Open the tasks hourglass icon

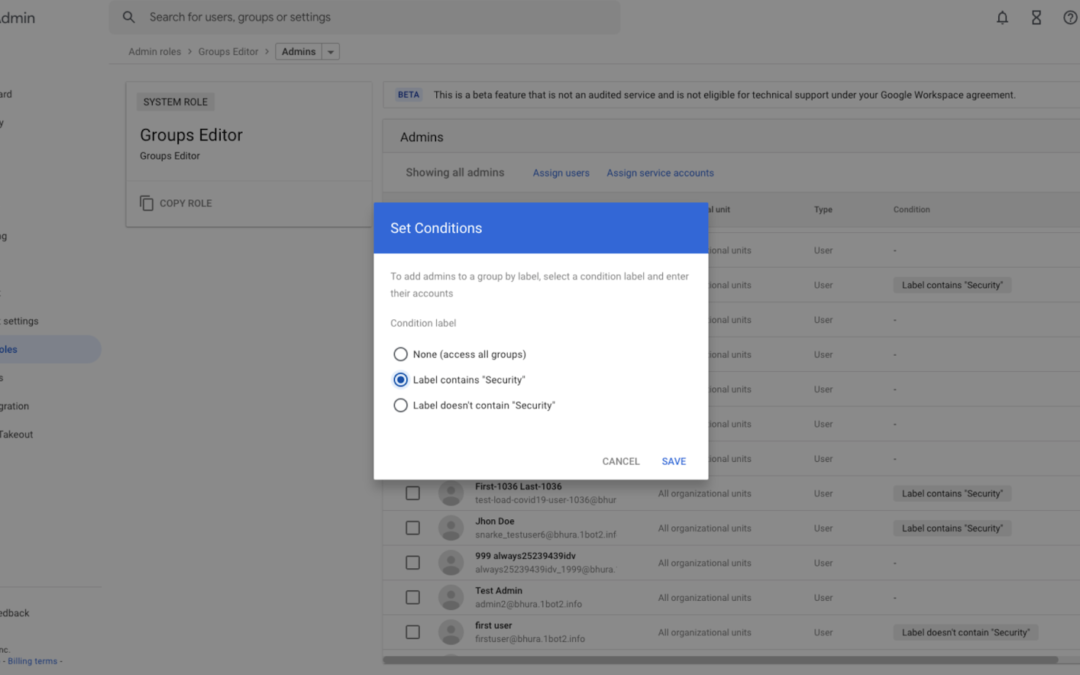tap(1036, 17)
